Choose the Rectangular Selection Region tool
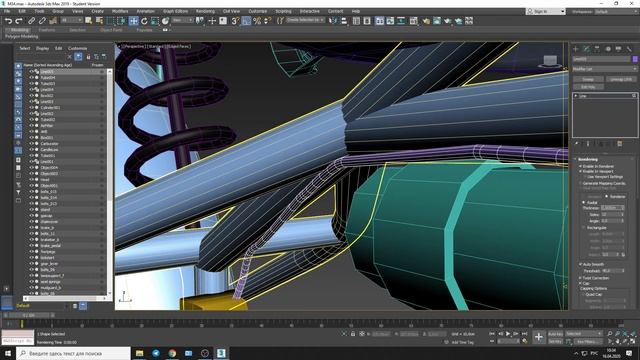 111,21
